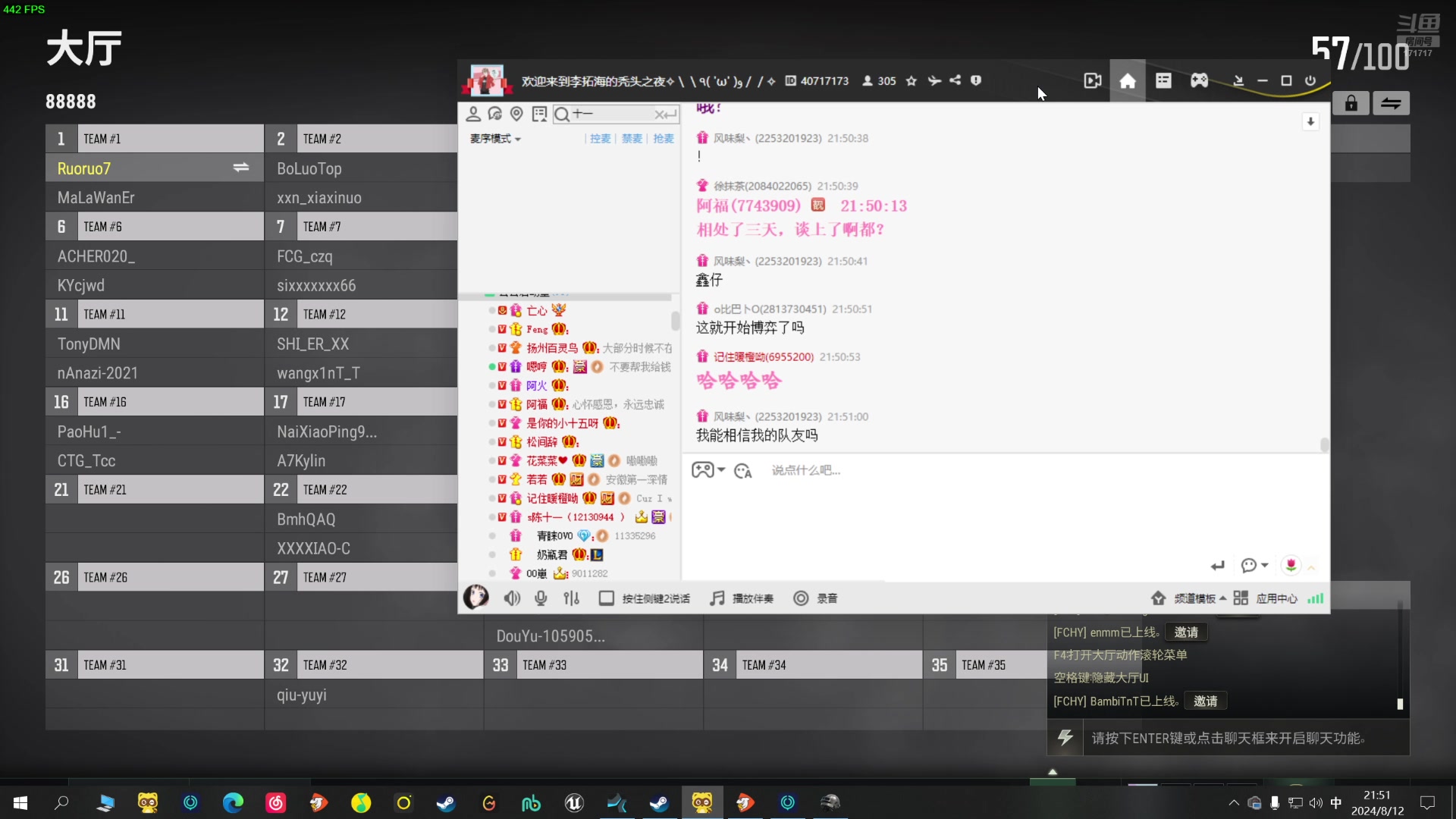This screenshot has width=1456, height=819.
Task: Click the user panel search field
Action: [x=614, y=115]
